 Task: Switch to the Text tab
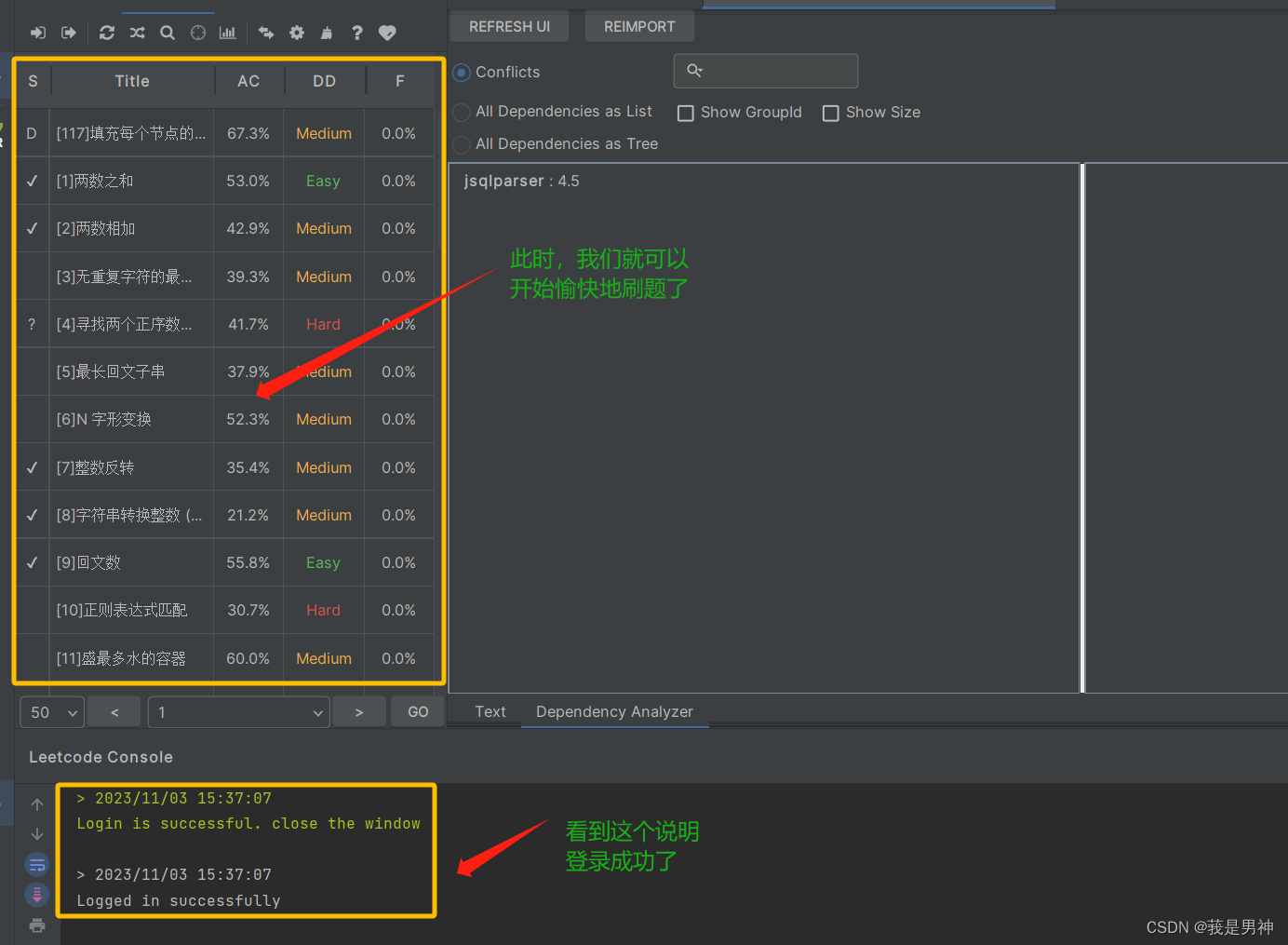(x=490, y=711)
